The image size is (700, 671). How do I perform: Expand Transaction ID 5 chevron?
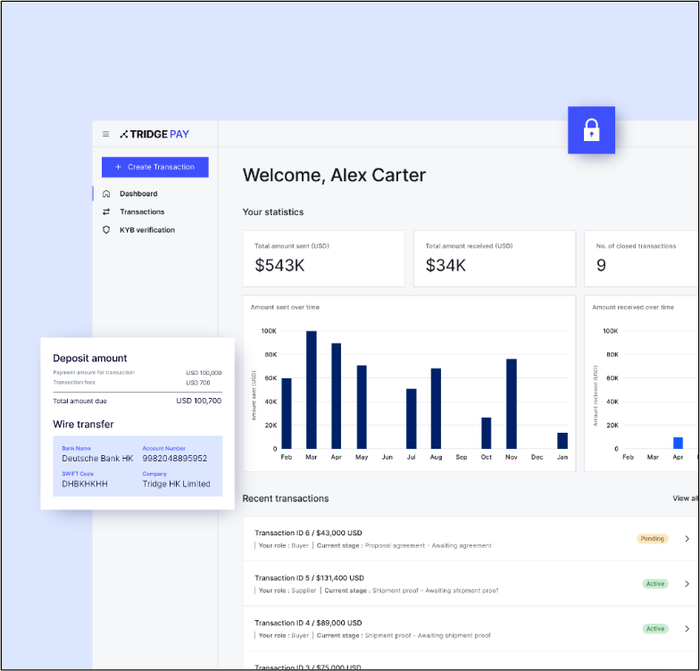[x=687, y=583]
